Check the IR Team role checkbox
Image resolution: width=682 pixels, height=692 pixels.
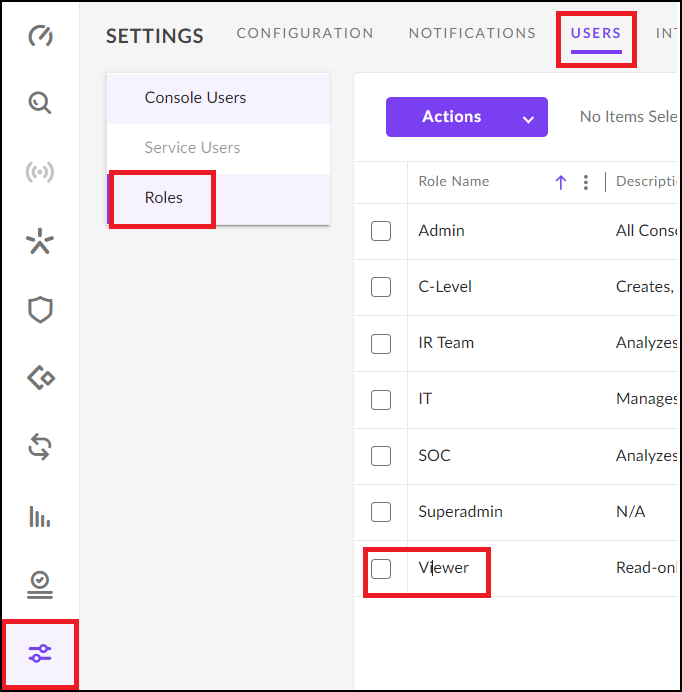381,344
